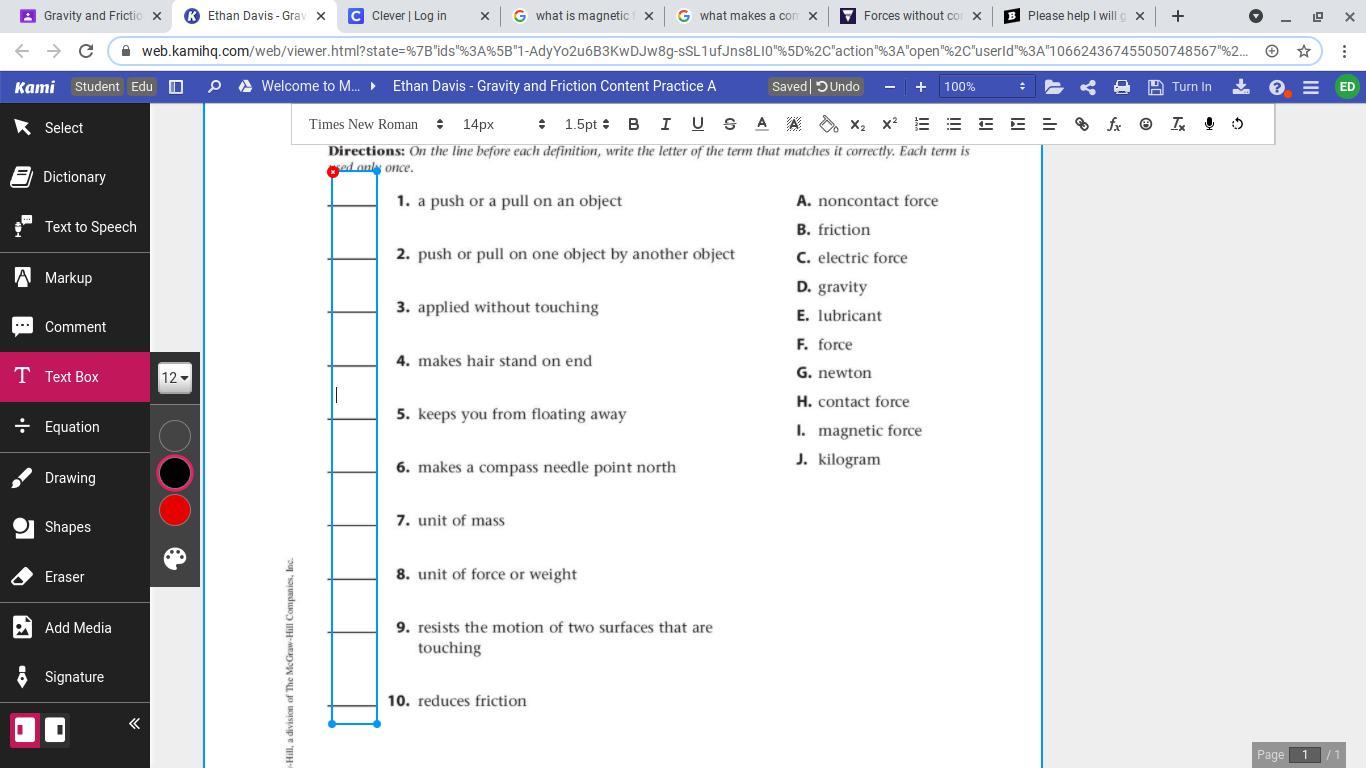Open the Kami help icon
This screenshot has height=768, width=1366.
click(1277, 87)
